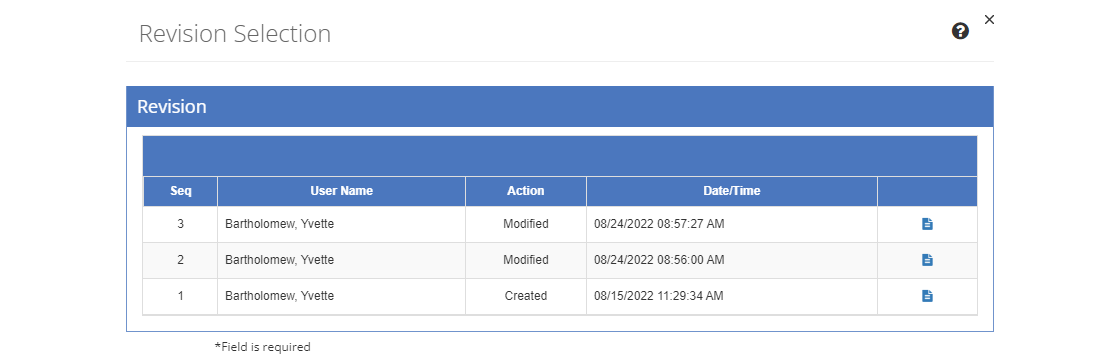Select the row with sequence number 1
Image resolution: width=1120 pixels, height=360 pixels.
(x=560, y=296)
